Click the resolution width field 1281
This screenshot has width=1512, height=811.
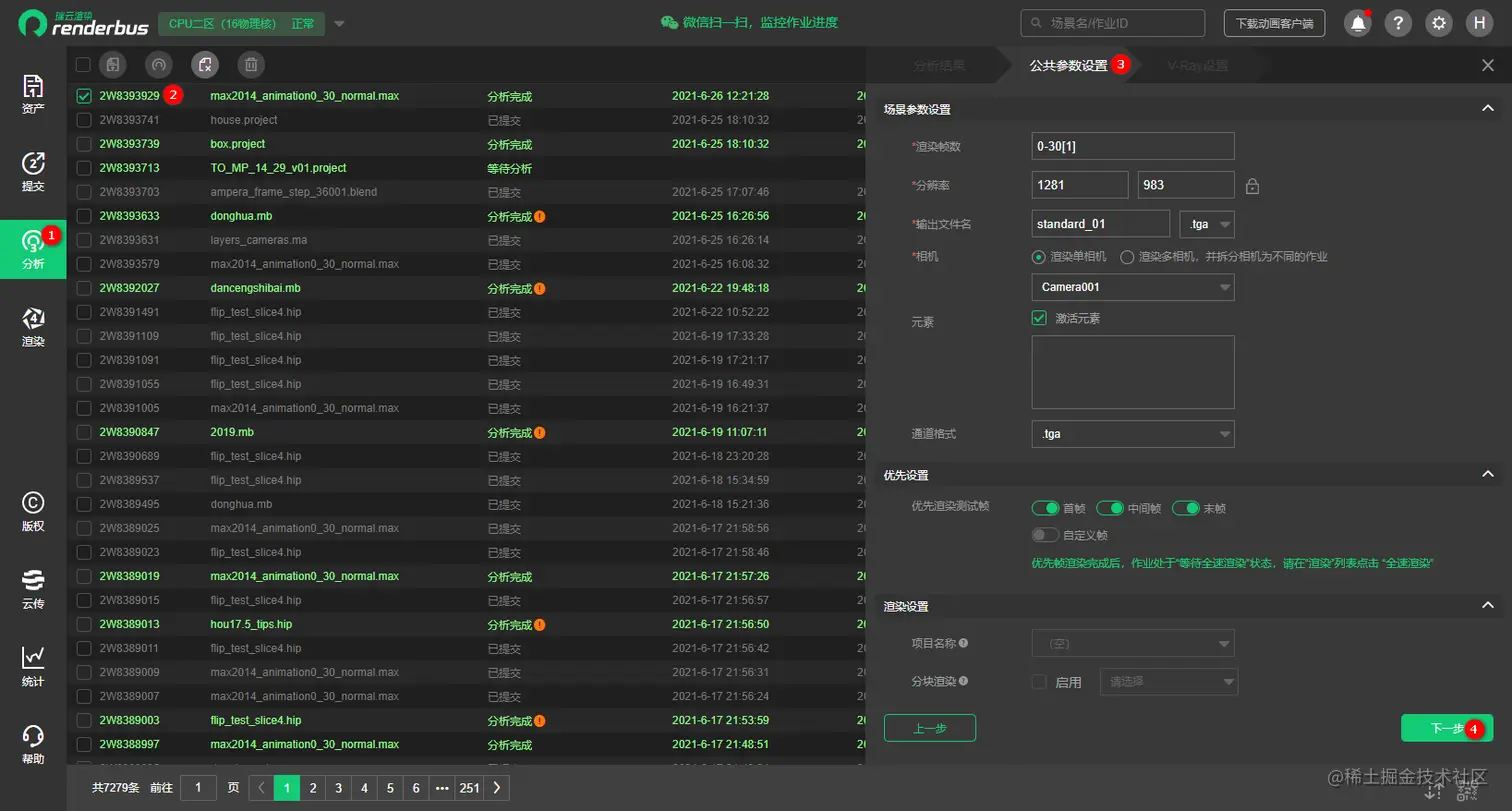click(x=1080, y=185)
